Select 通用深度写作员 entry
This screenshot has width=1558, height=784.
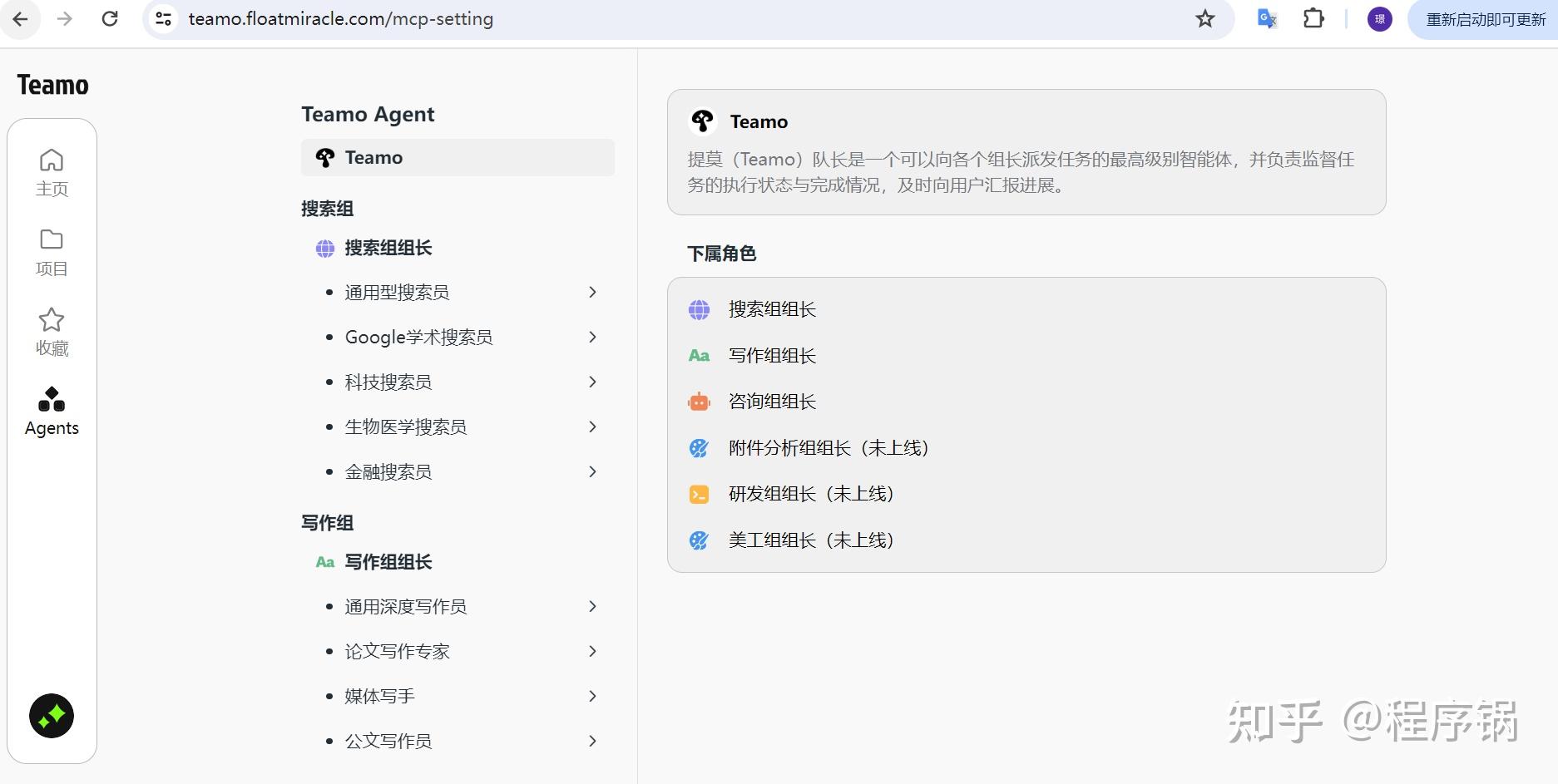coord(406,606)
